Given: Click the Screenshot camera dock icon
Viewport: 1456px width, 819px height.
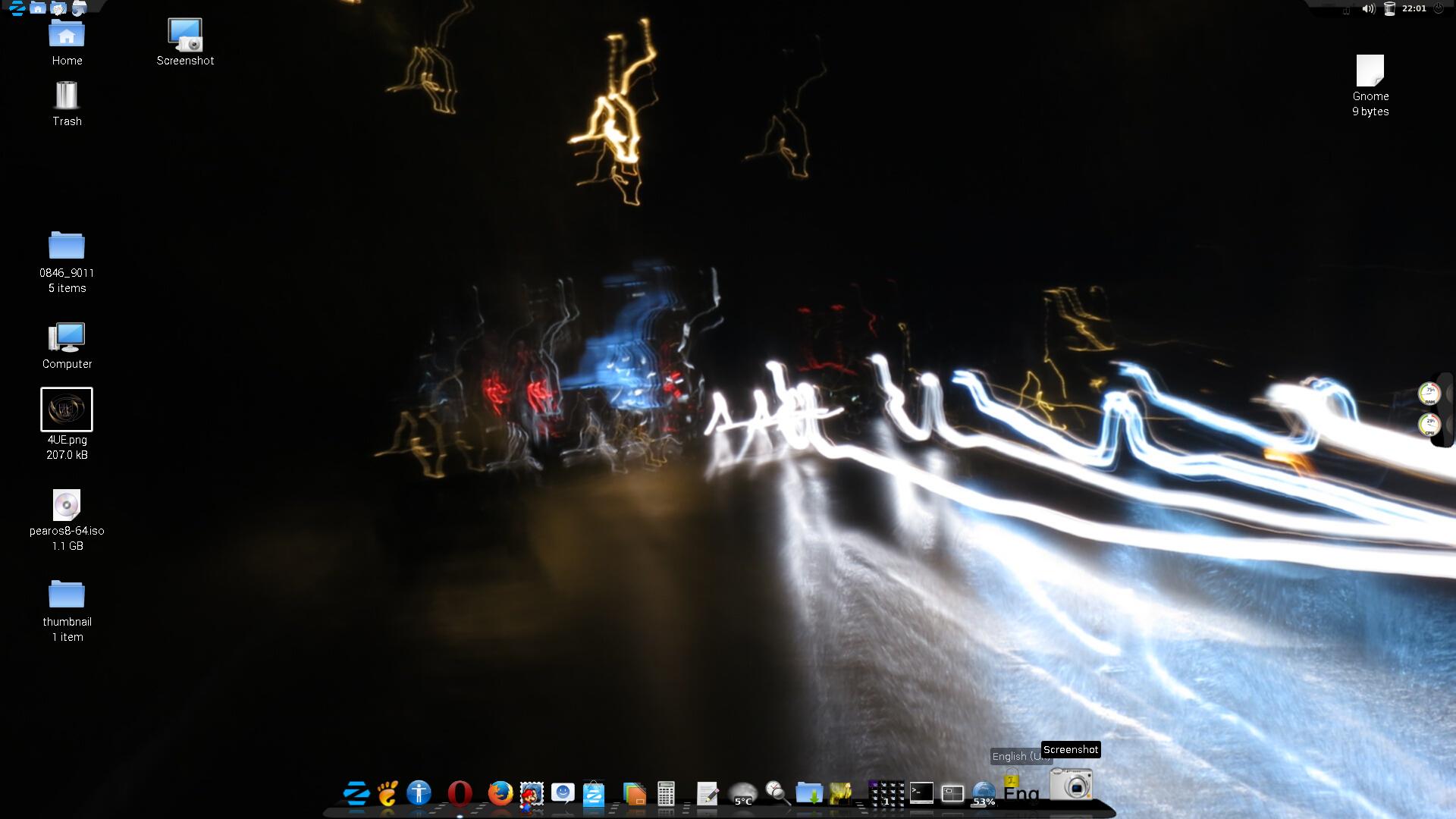Looking at the screenshot, I should click(1071, 785).
